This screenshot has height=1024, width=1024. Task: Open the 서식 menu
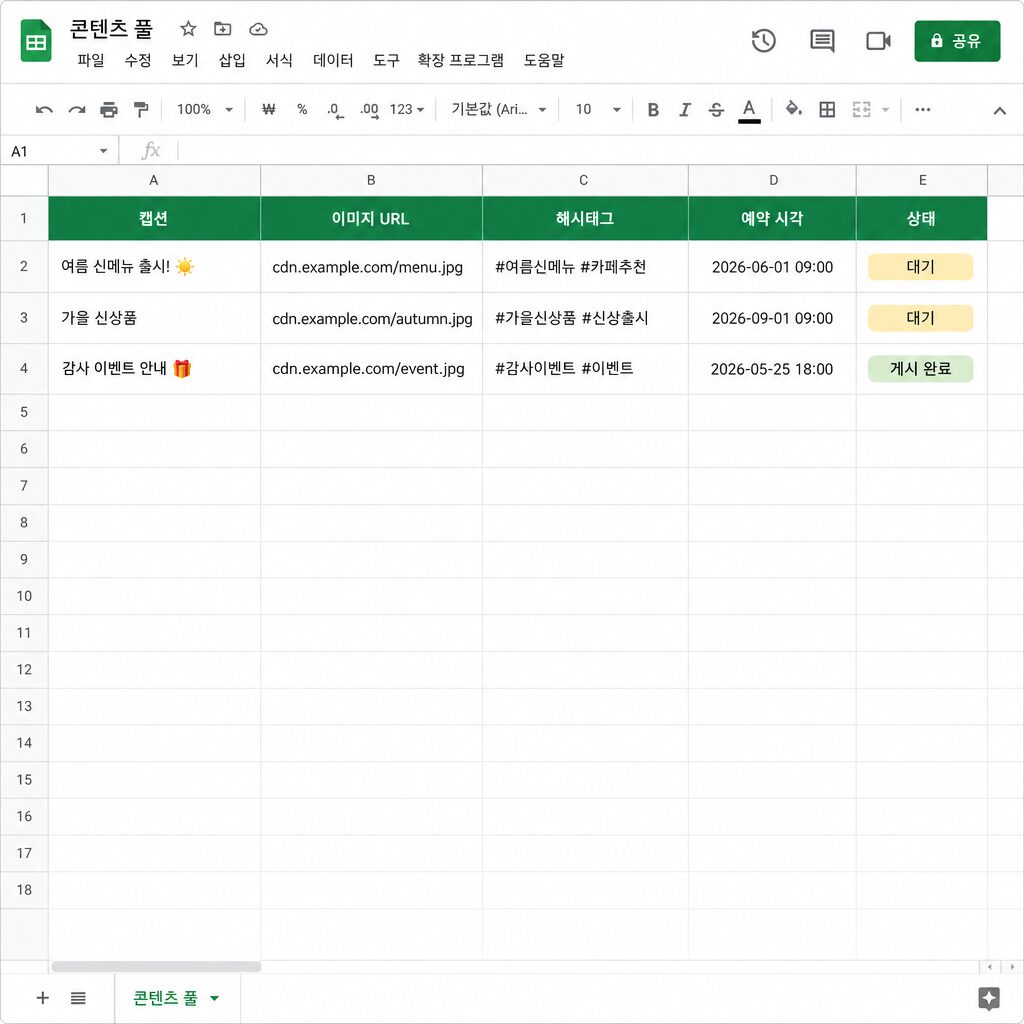279,61
